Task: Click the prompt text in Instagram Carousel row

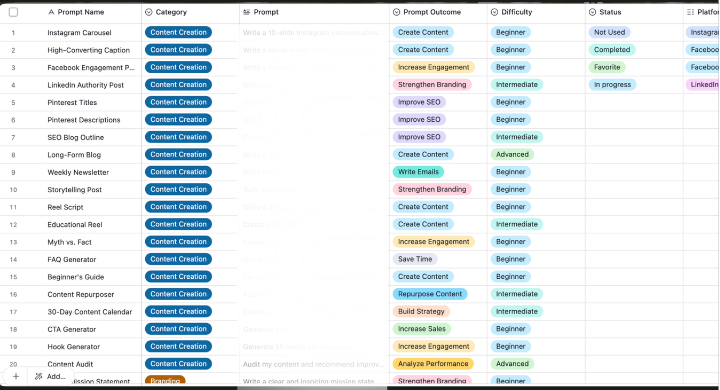Action: pos(313,33)
